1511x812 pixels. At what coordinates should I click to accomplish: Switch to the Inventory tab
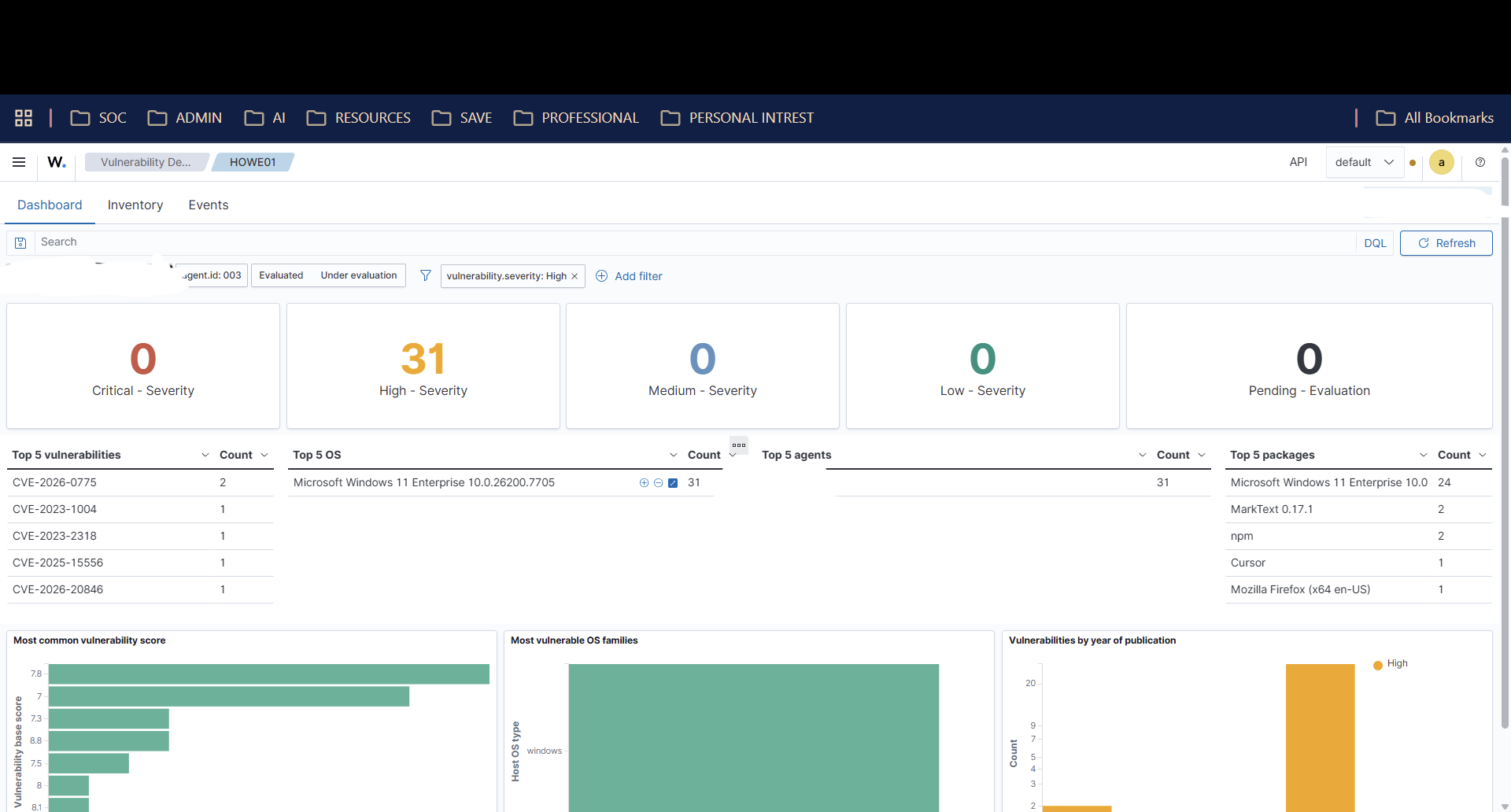(x=135, y=205)
